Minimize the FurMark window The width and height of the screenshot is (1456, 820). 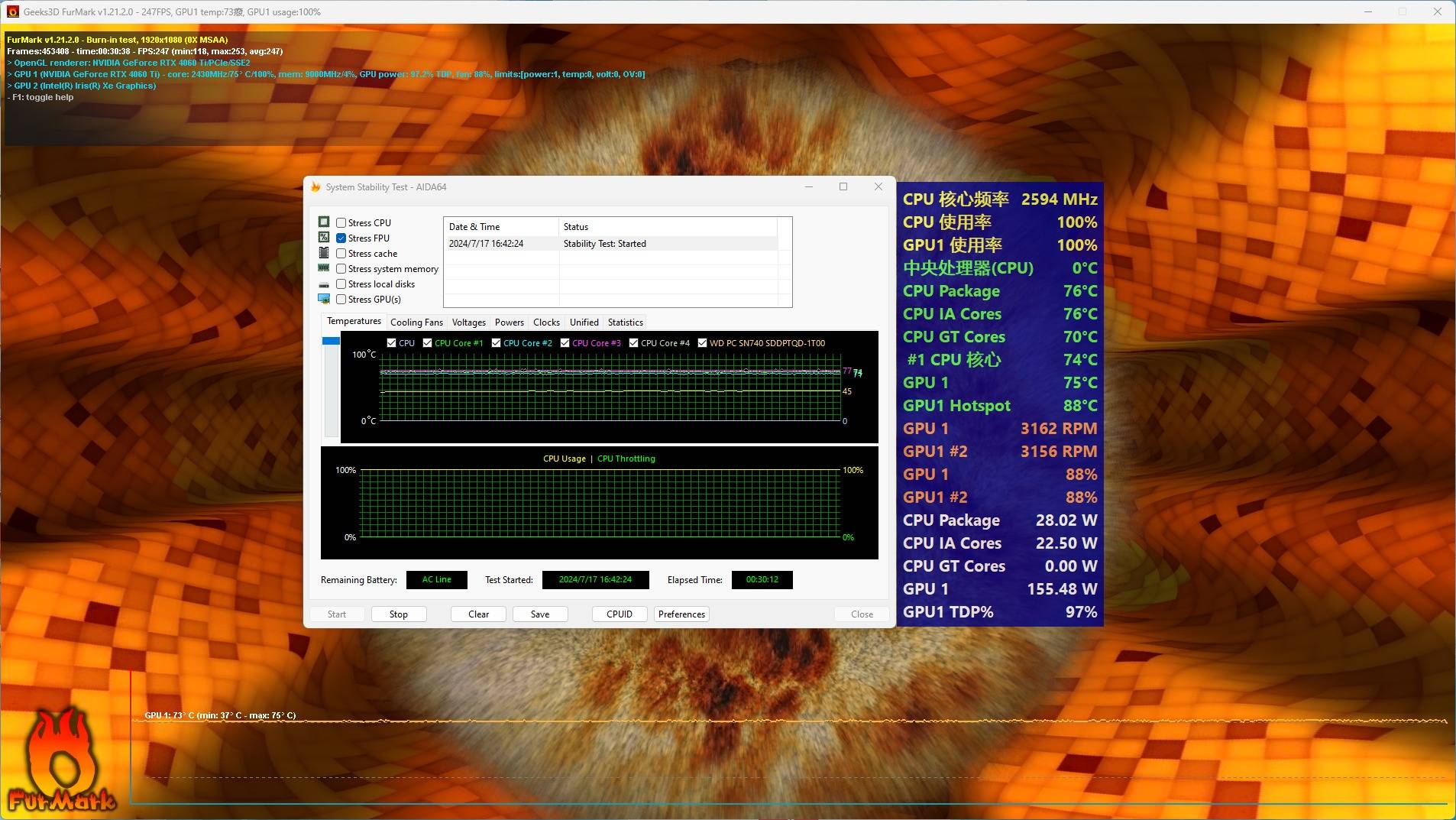click(1368, 12)
